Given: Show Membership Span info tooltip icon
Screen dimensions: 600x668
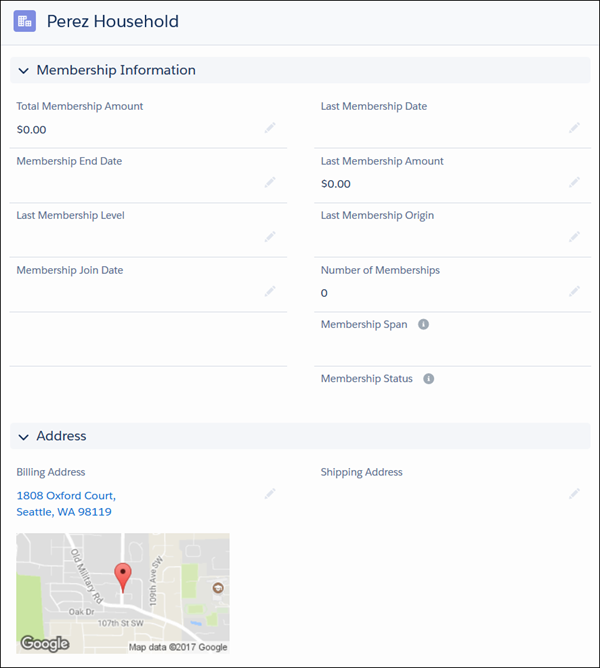Looking at the screenshot, I should click(423, 325).
